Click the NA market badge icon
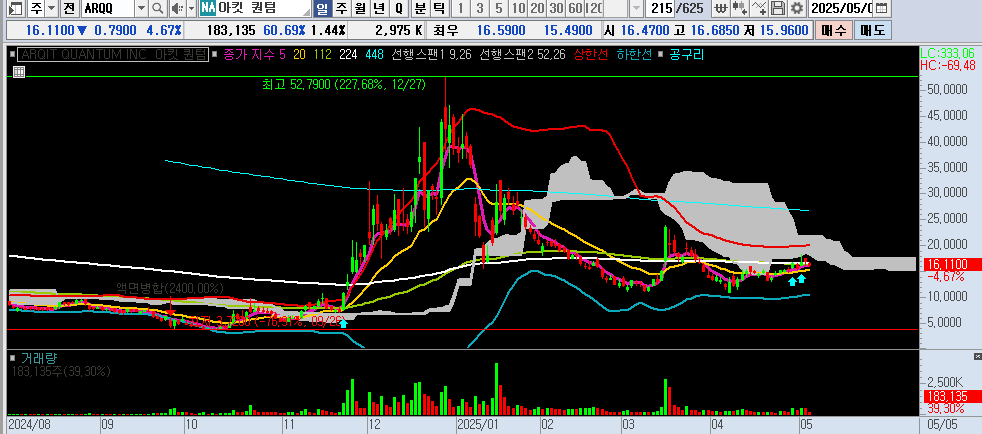This screenshot has width=982, height=434. click(209, 8)
